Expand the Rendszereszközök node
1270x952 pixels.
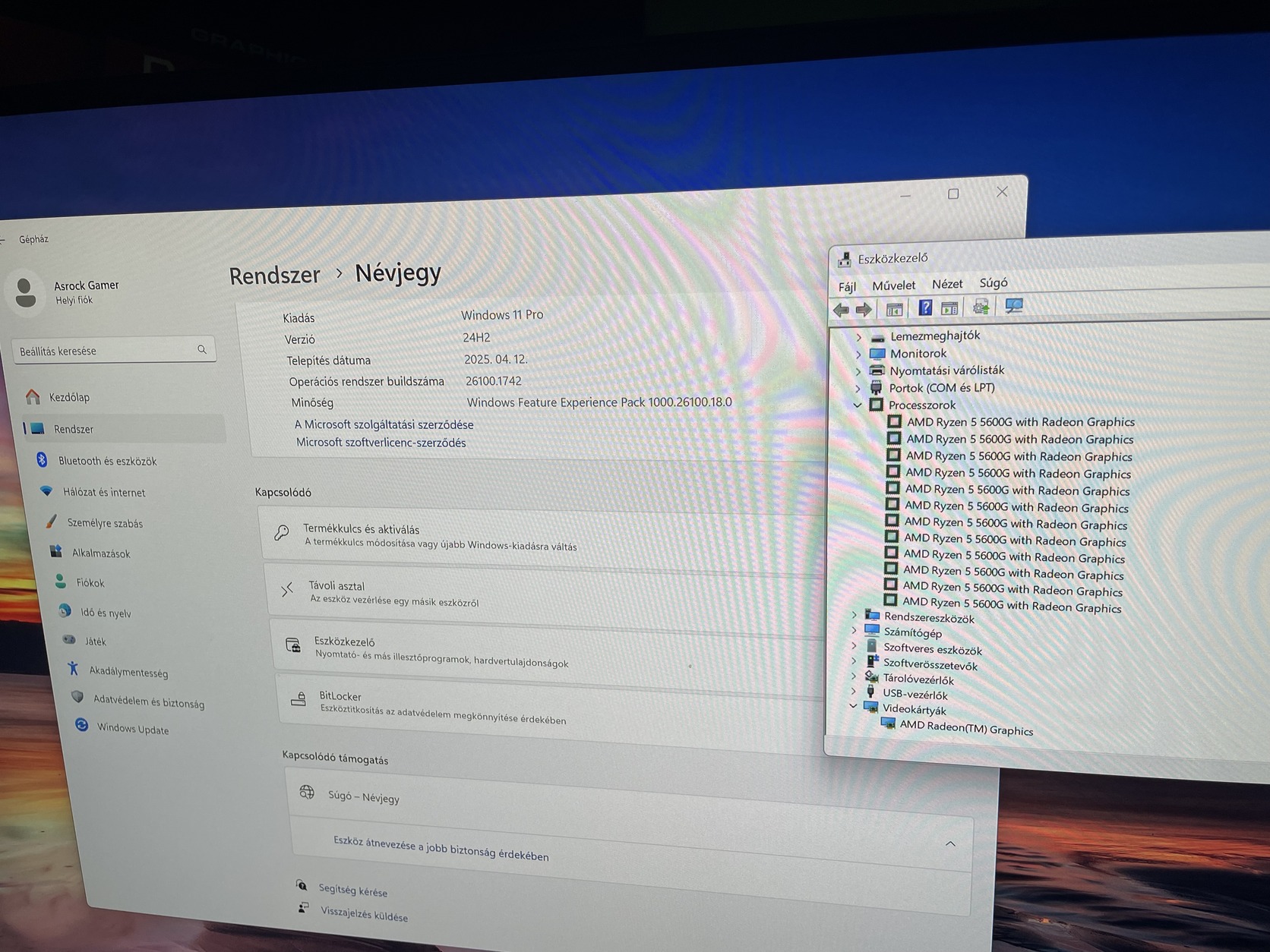pyautogui.click(x=855, y=615)
